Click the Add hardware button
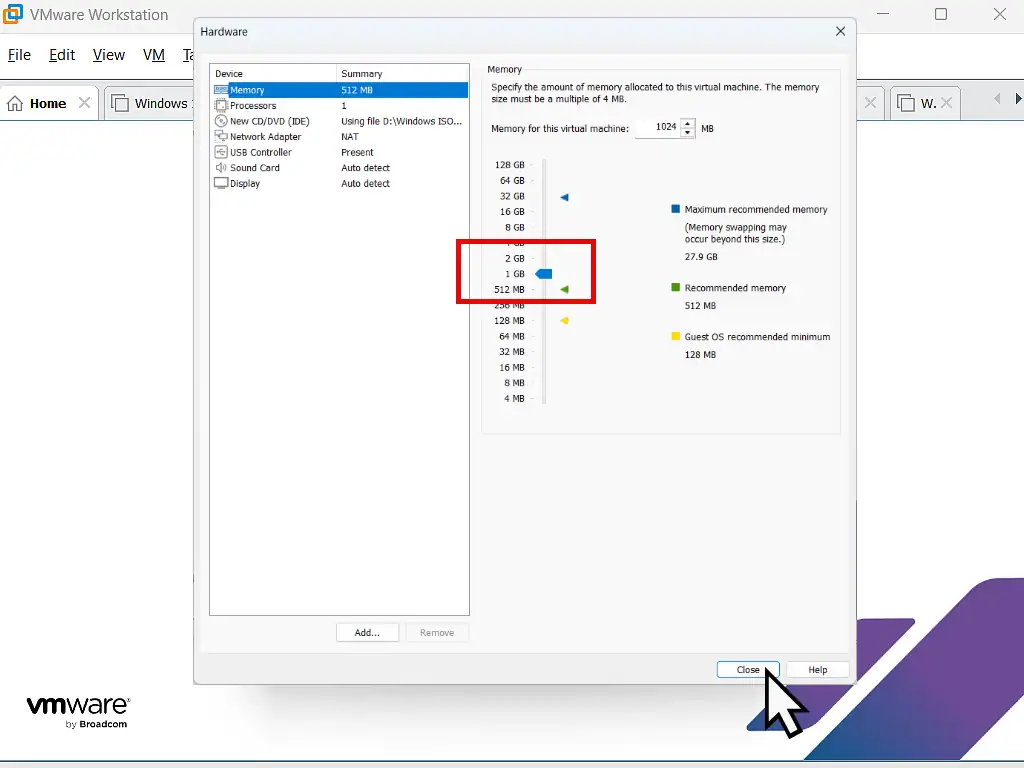The height and width of the screenshot is (768, 1024). tap(367, 632)
